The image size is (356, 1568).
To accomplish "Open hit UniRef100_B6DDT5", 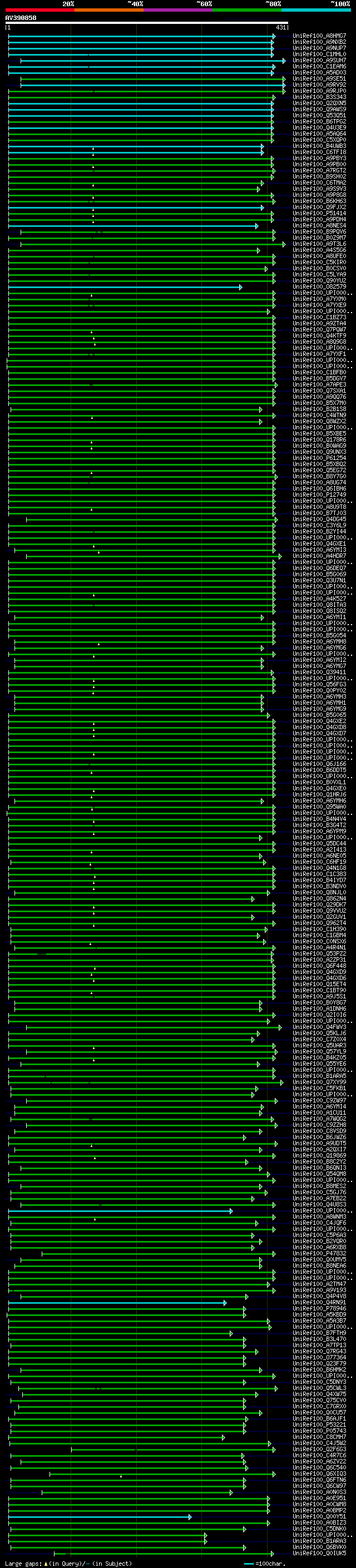I will tap(319, 770).
